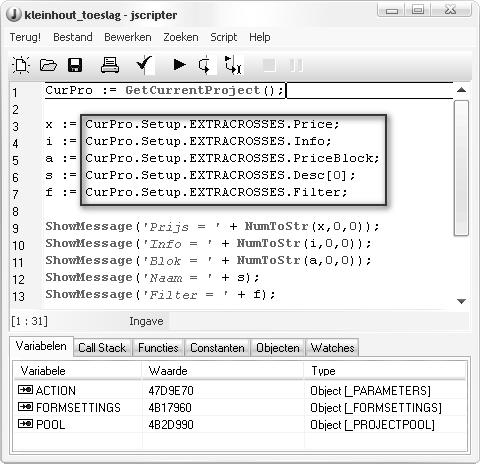Click the run to cursor icon
The height and width of the screenshot is (464, 480).
(x=233, y=65)
